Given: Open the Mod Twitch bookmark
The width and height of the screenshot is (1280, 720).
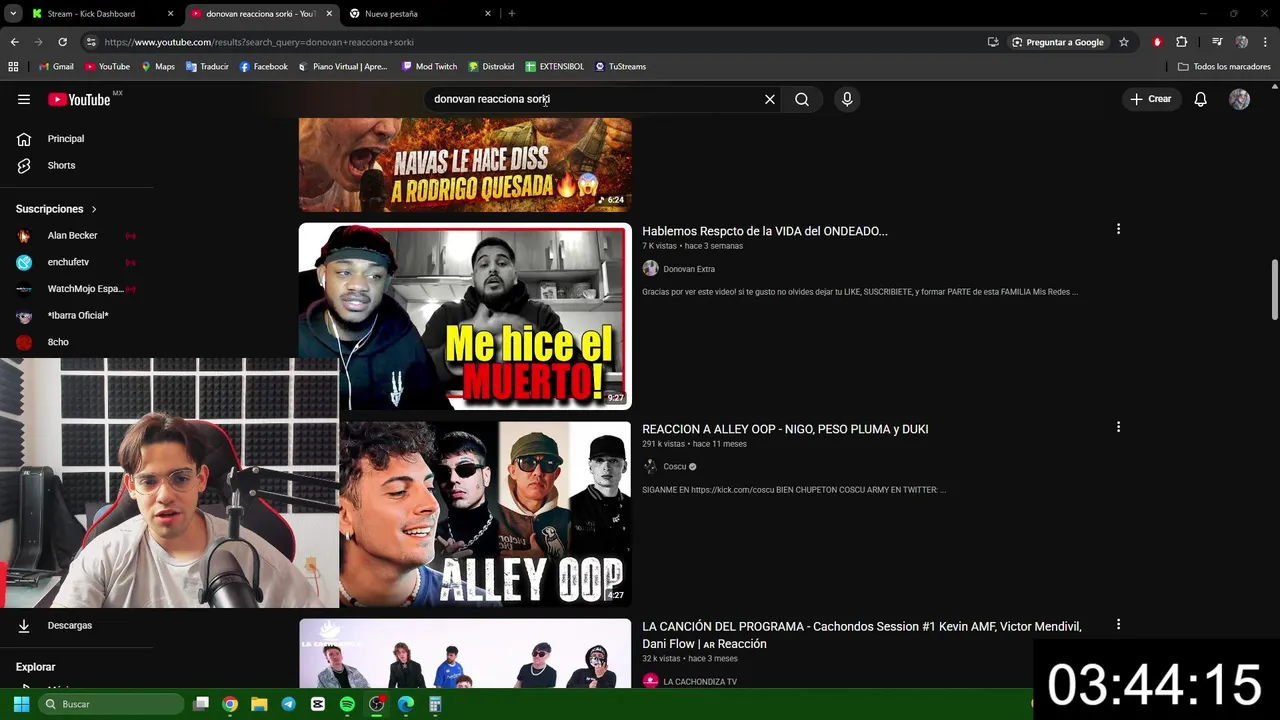Looking at the screenshot, I should point(429,67).
